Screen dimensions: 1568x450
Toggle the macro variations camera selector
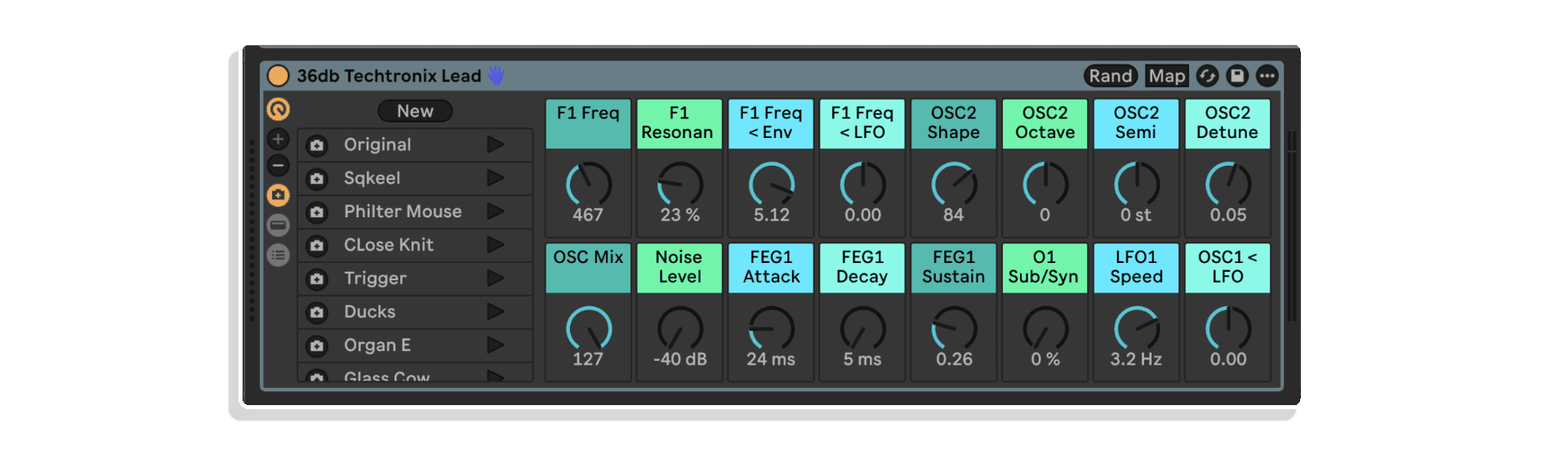point(278,195)
